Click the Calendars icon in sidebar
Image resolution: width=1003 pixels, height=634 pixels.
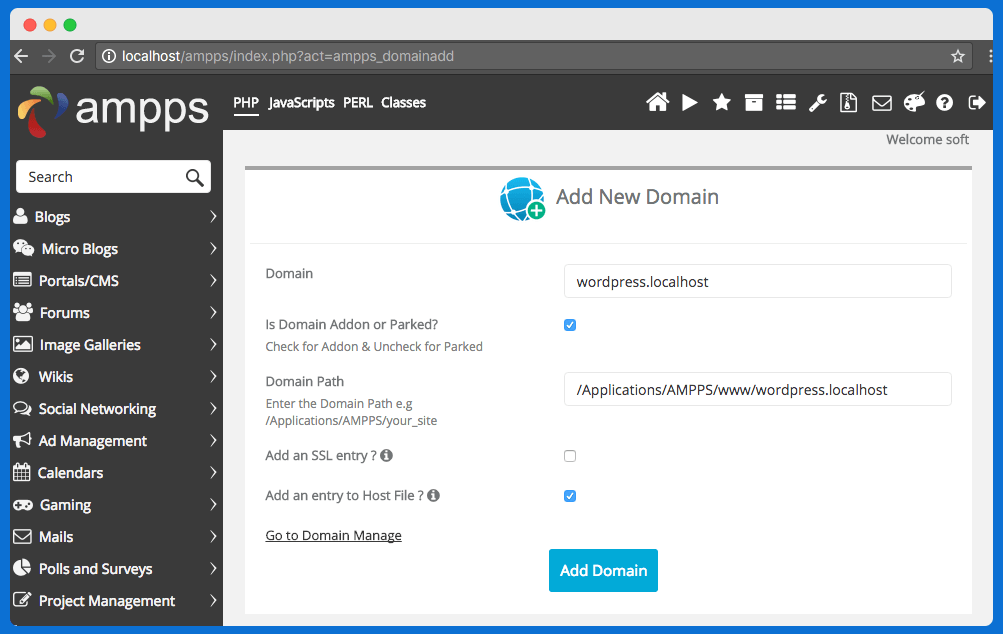coord(22,472)
